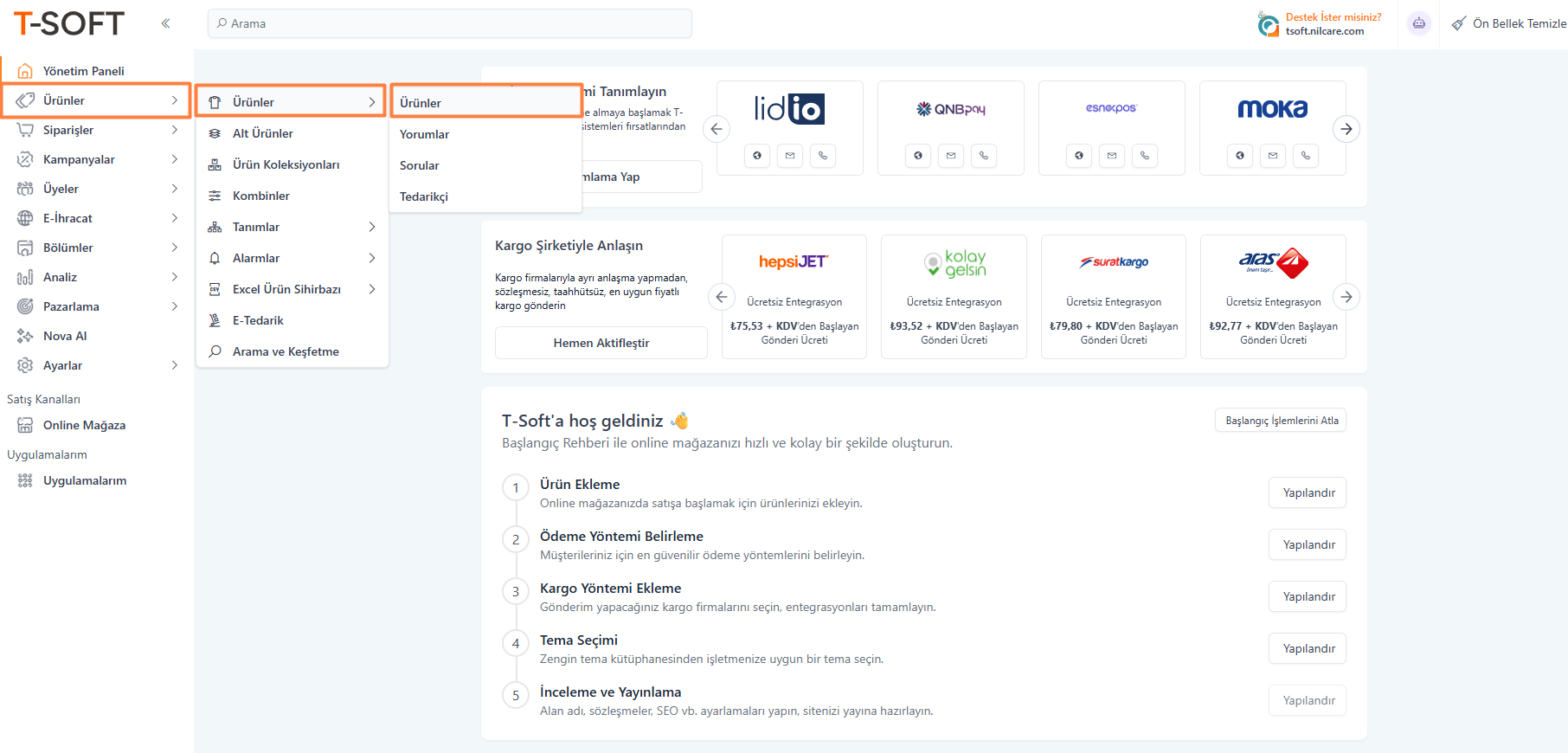Open Yönetim Paneli home in sidebar
Screen dimensions: 1568x753
coord(83,71)
